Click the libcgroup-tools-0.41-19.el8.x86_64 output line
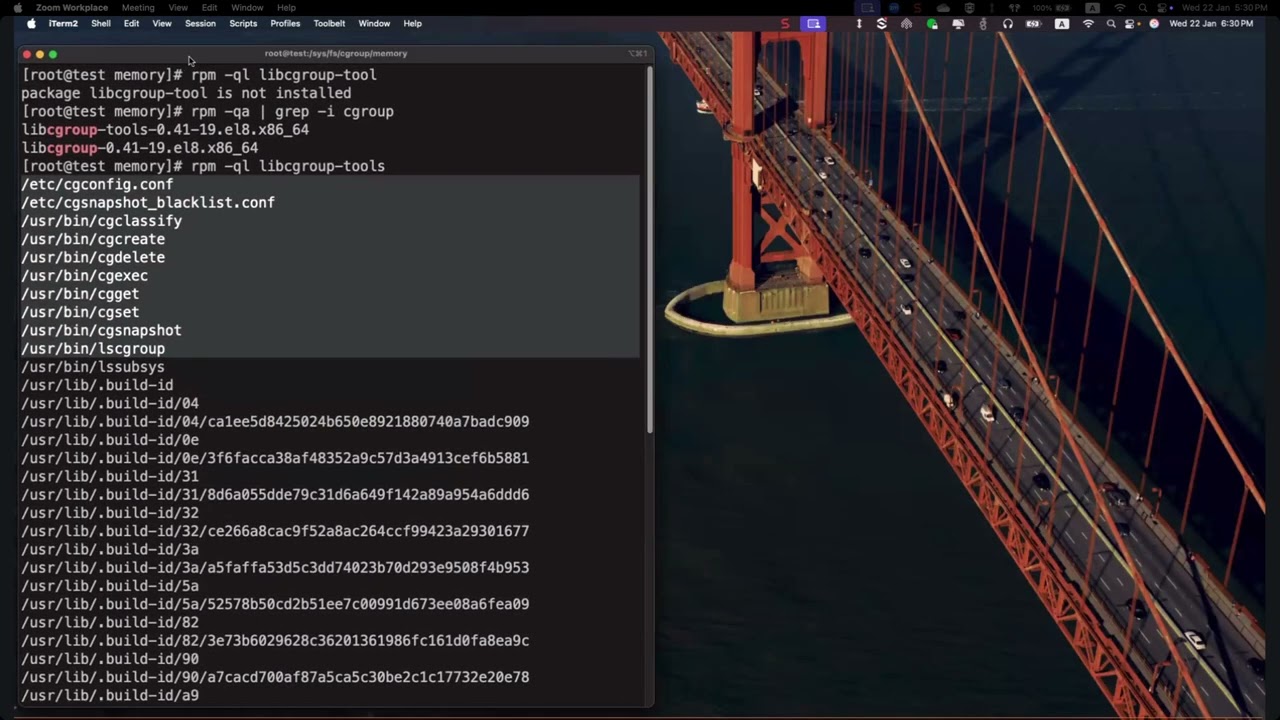The width and height of the screenshot is (1280, 720). tap(165, 130)
